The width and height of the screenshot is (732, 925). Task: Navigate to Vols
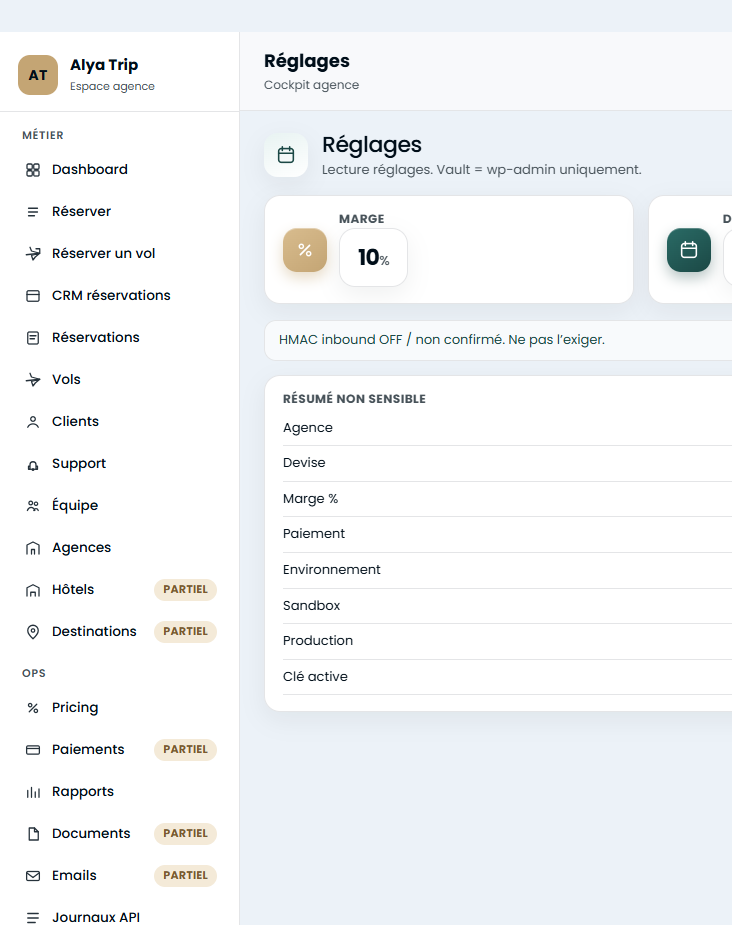[x=120, y=380]
